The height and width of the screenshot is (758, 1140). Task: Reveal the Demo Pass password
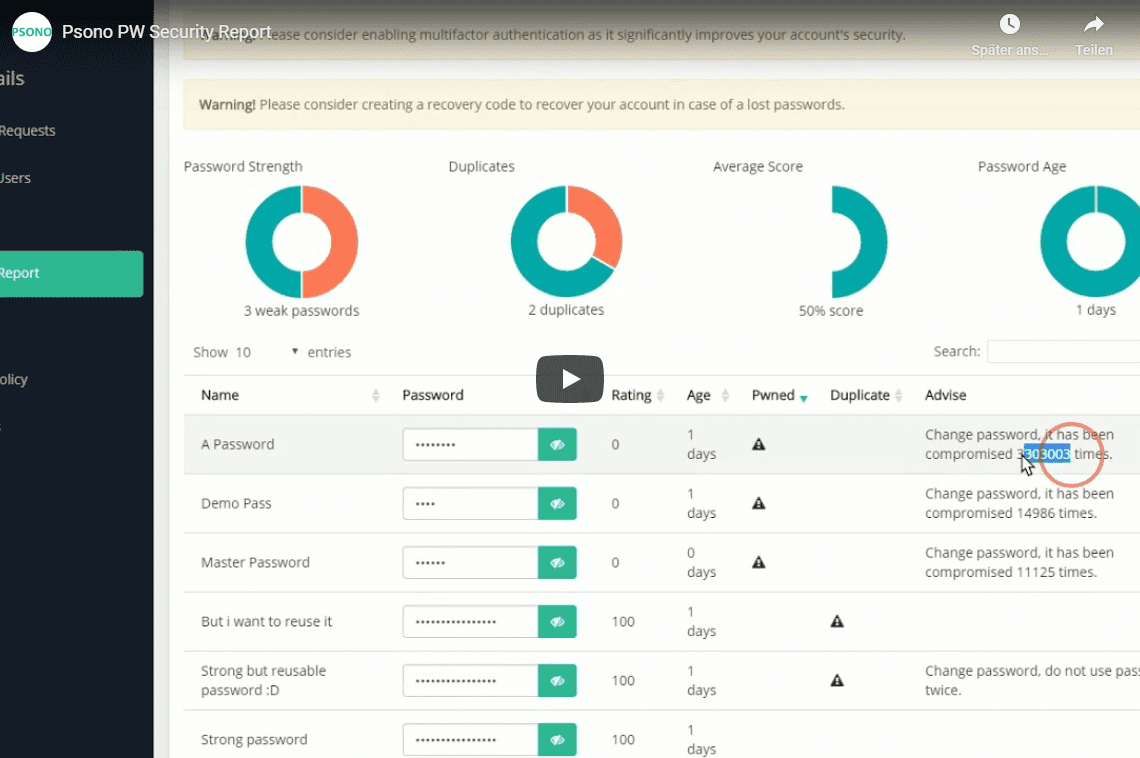click(557, 504)
